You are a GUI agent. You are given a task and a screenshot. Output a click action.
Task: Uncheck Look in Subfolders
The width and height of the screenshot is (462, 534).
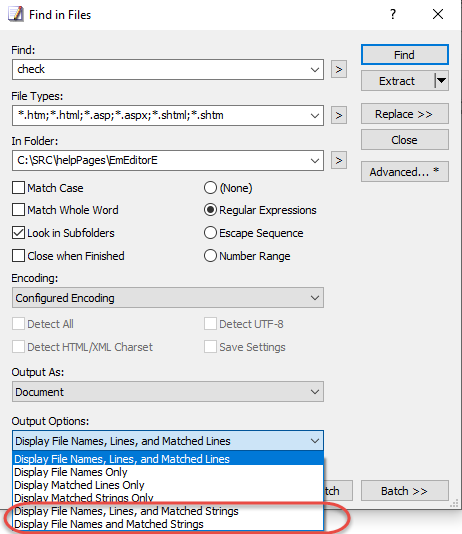(18, 233)
